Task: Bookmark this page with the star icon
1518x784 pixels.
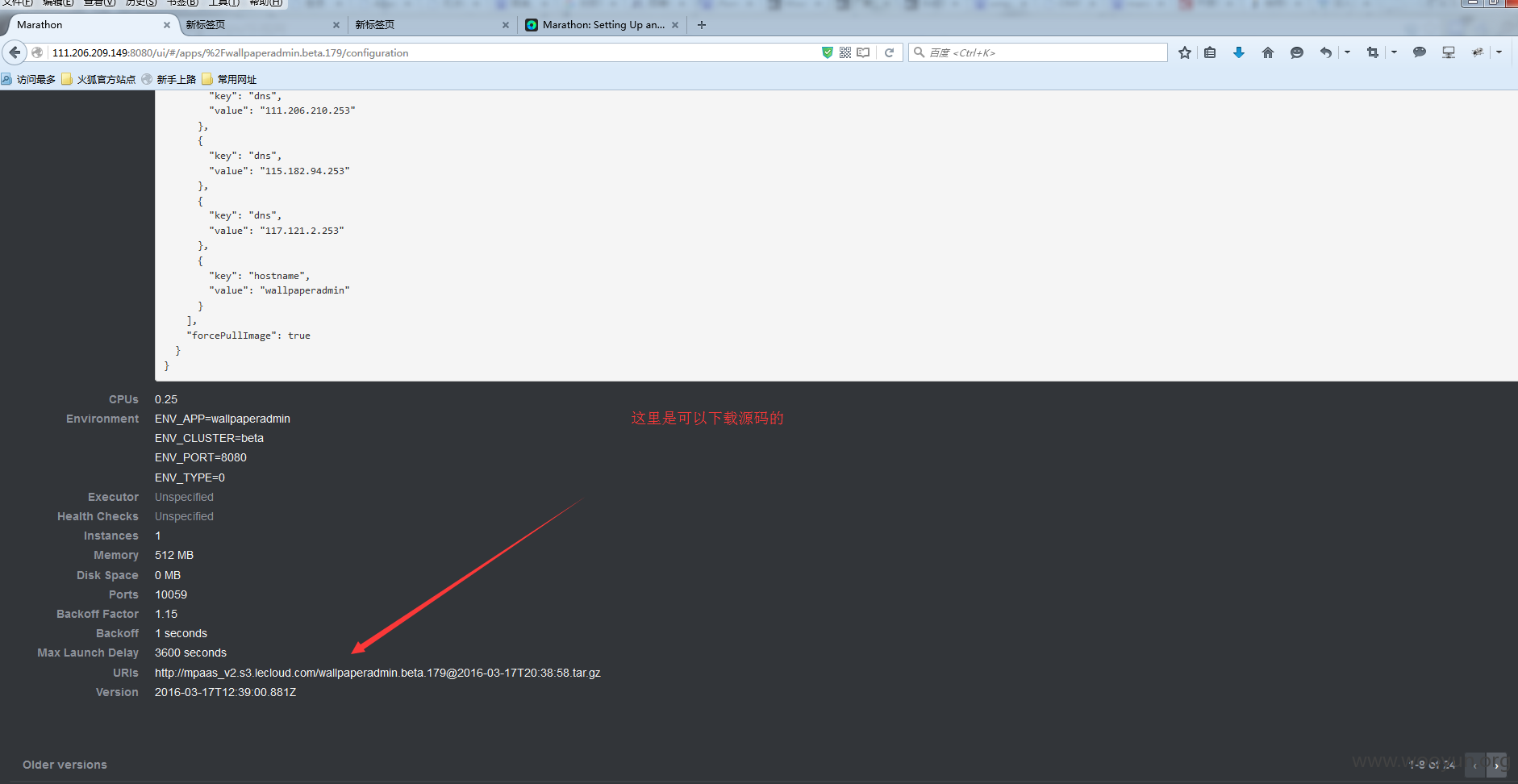Action: tap(1184, 52)
